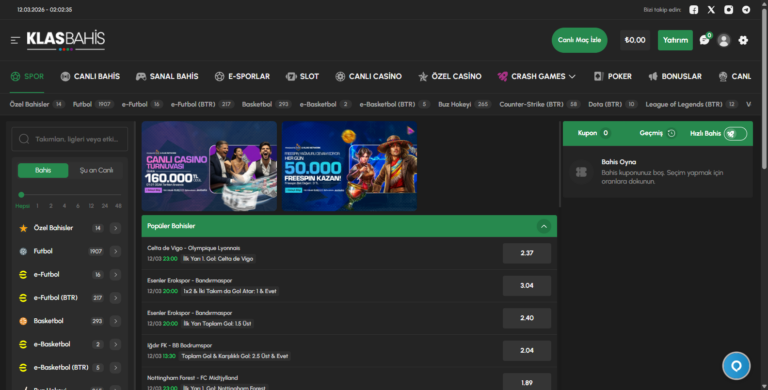
Task: Click the KLASBAHIS logo
Action: coord(66,40)
